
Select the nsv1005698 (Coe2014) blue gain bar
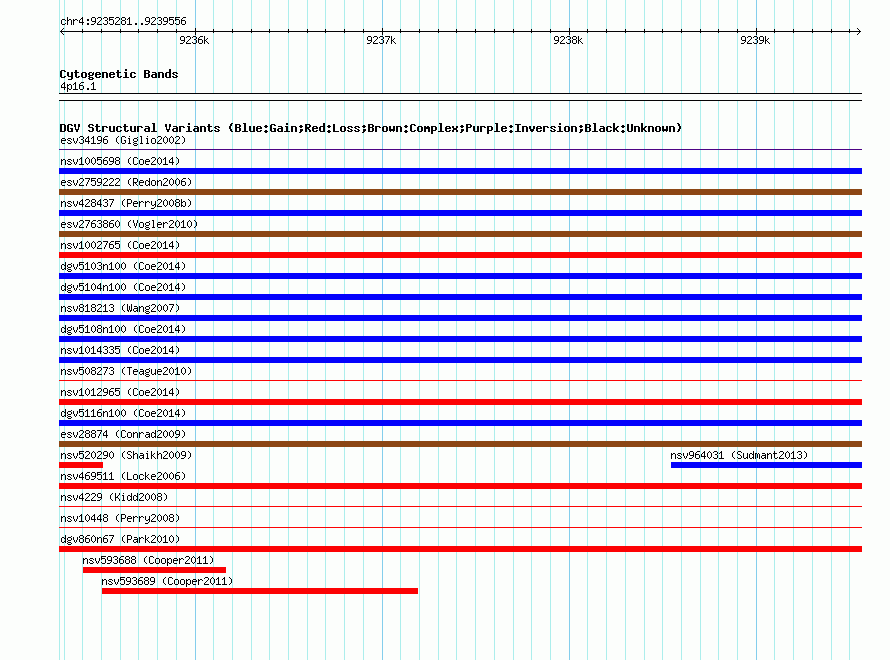point(460,171)
